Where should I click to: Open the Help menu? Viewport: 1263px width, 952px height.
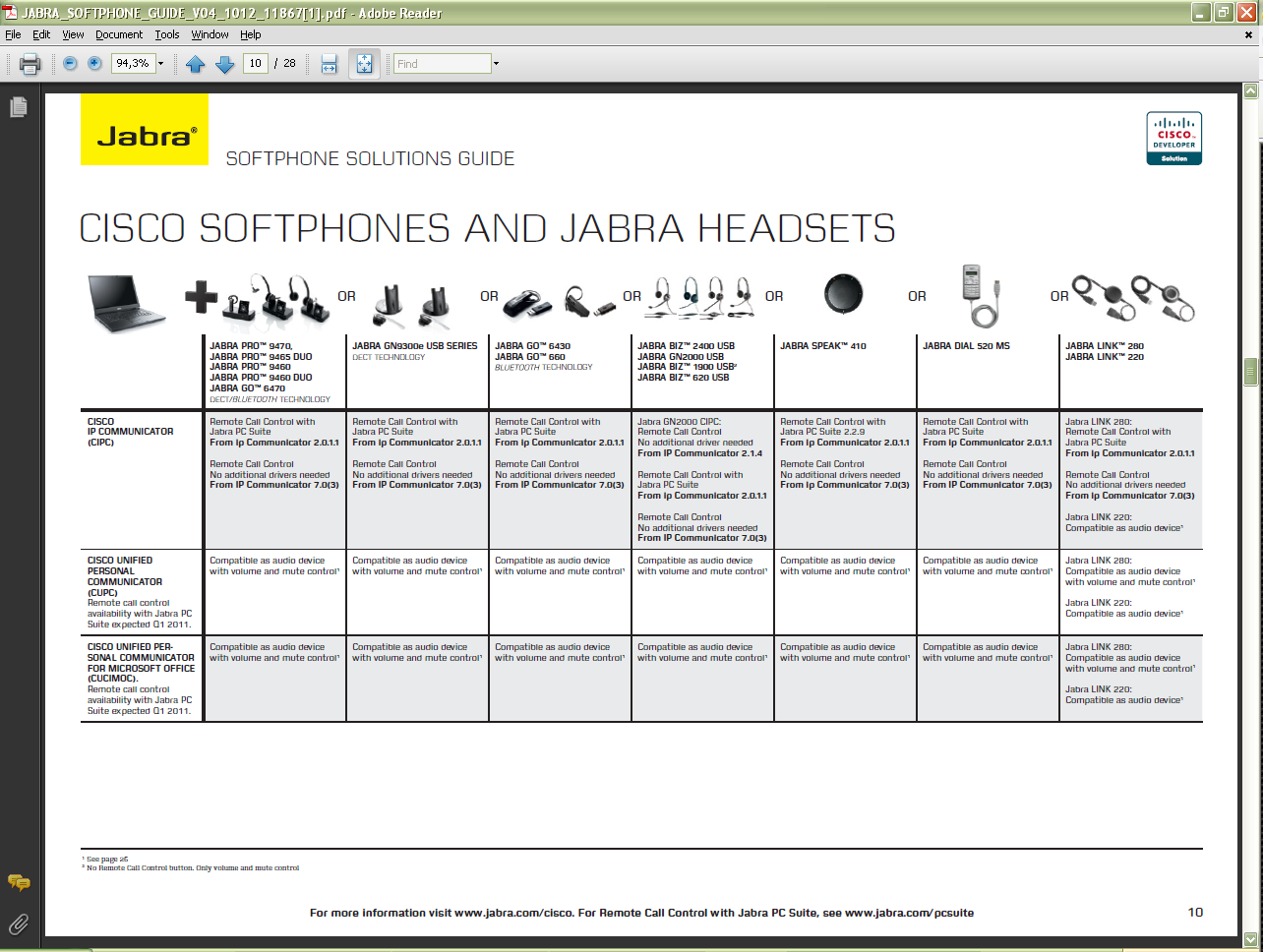[x=251, y=34]
